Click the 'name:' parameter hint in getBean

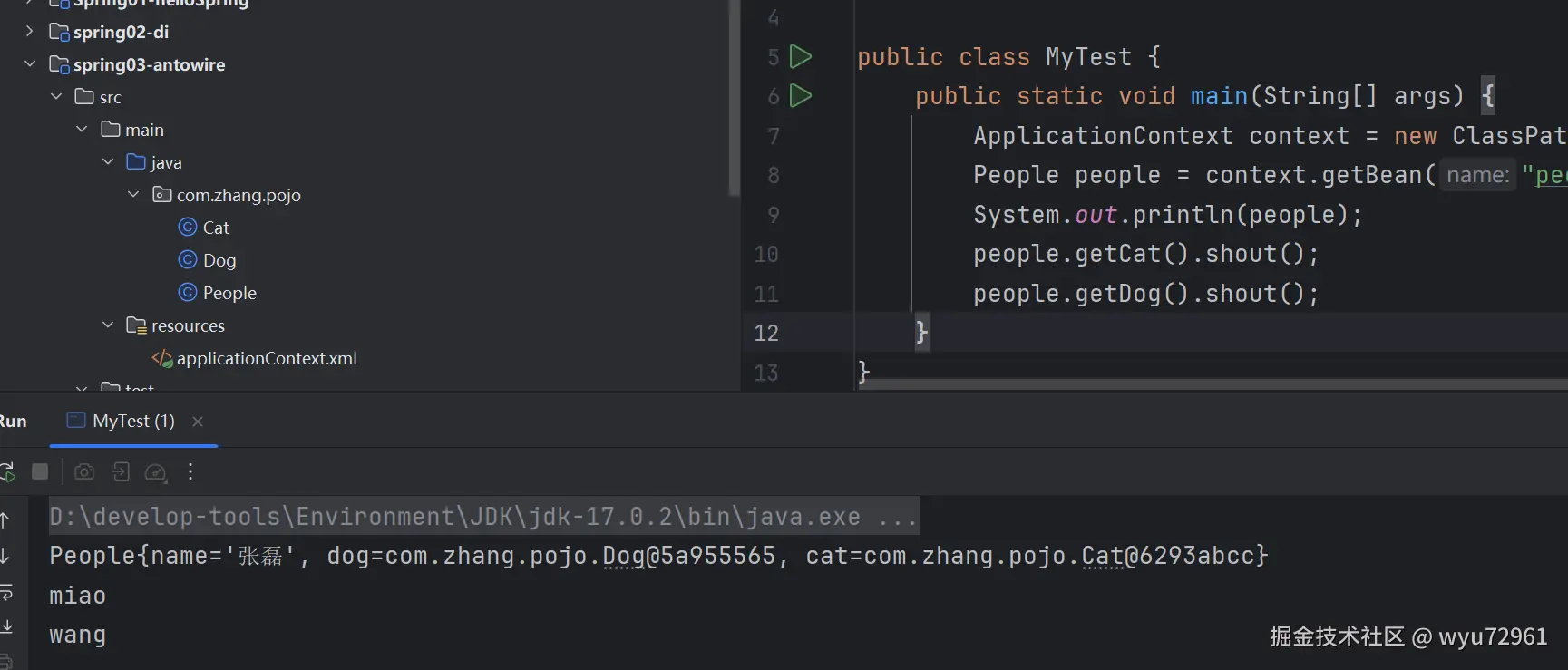point(1478,175)
